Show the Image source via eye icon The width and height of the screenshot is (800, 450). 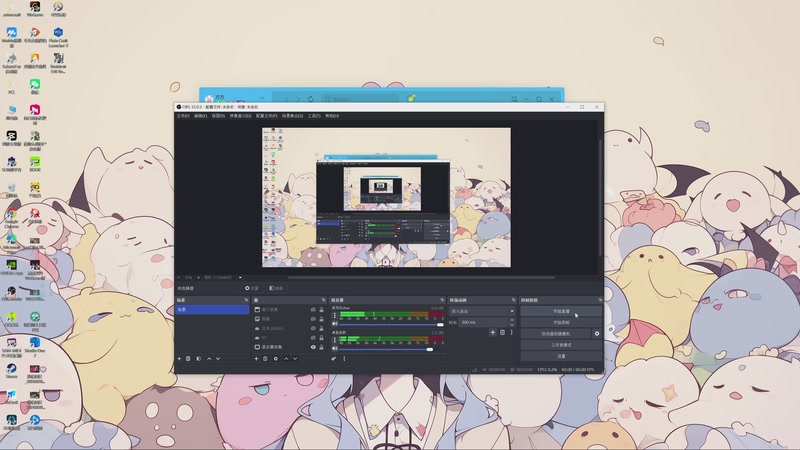pyautogui.click(x=313, y=319)
